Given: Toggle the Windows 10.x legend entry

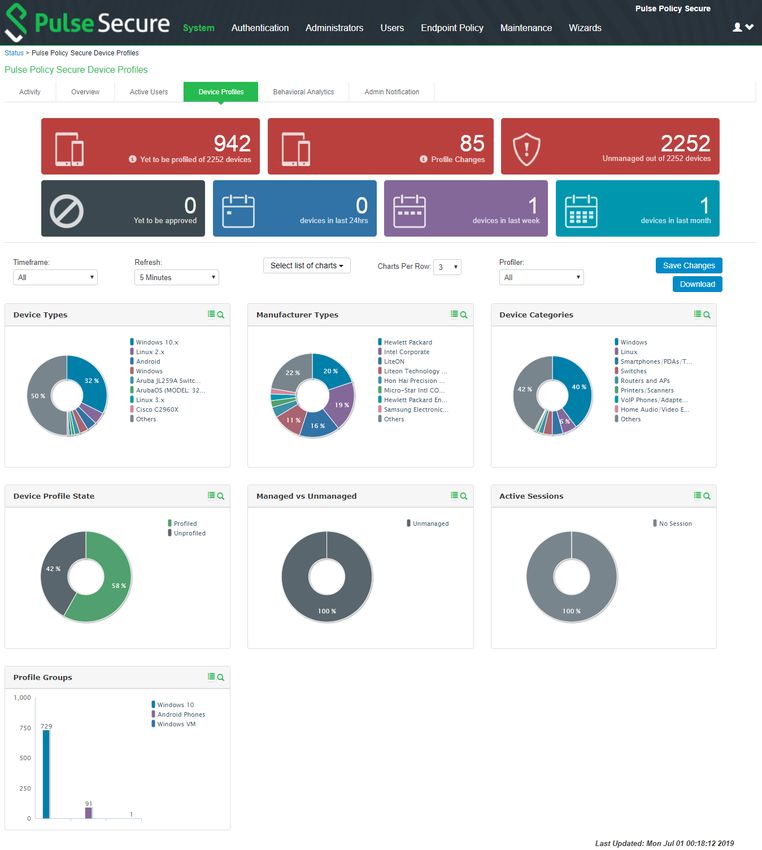Looking at the screenshot, I should coord(154,342).
